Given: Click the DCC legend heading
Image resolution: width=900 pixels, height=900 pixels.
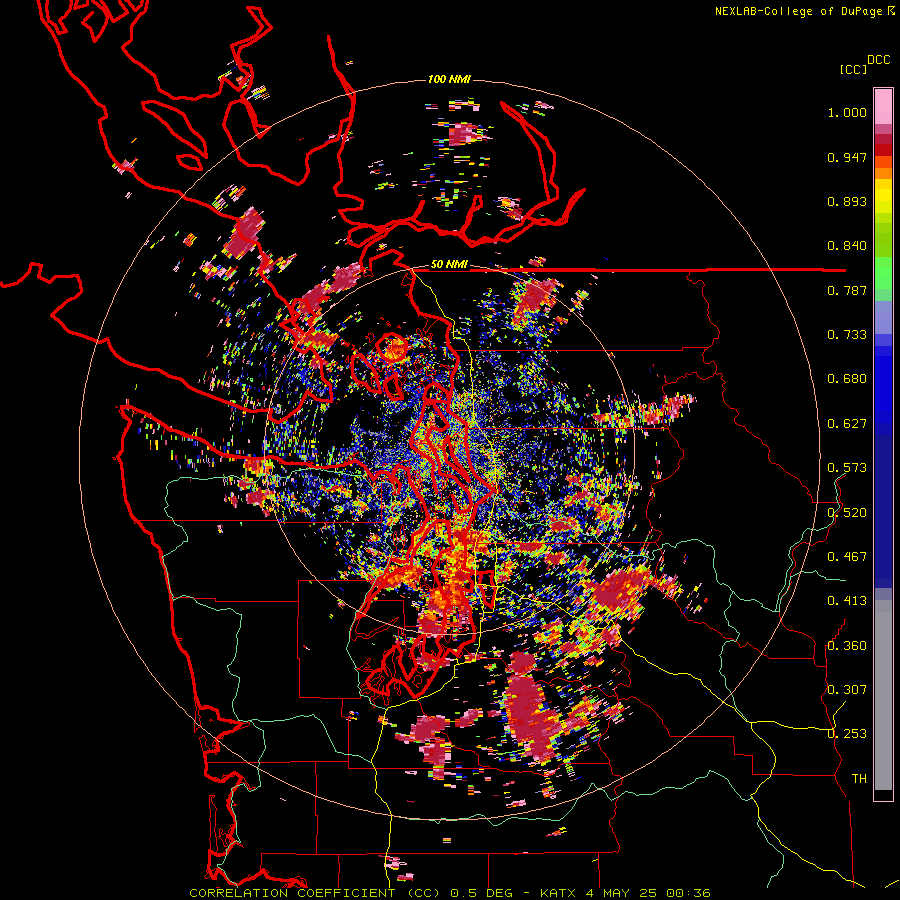Looking at the screenshot, I should 879,60.
